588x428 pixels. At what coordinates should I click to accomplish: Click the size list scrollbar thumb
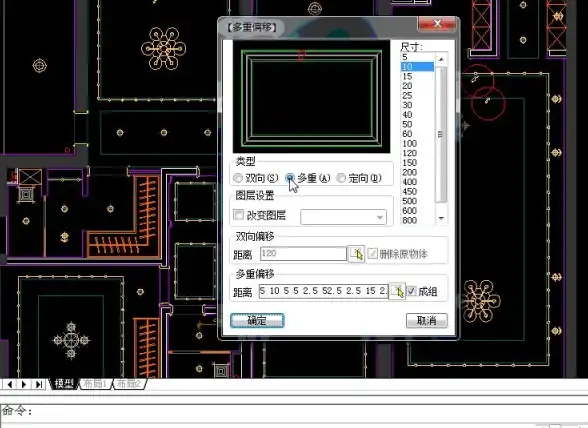click(x=441, y=134)
